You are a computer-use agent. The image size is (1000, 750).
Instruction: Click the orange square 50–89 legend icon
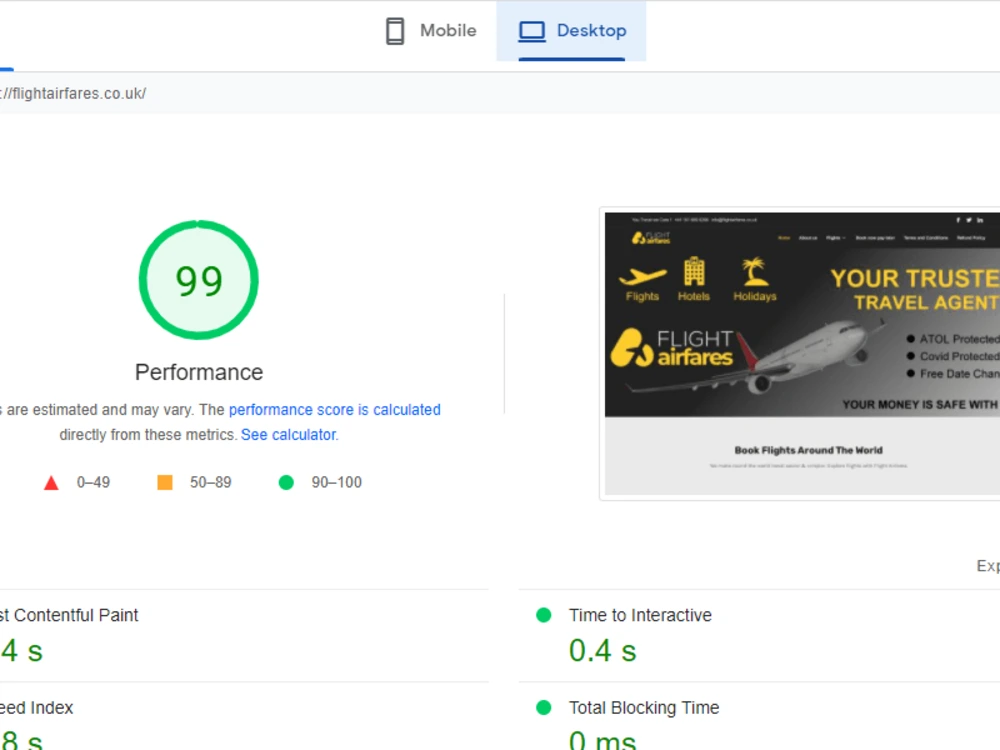click(165, 482)
